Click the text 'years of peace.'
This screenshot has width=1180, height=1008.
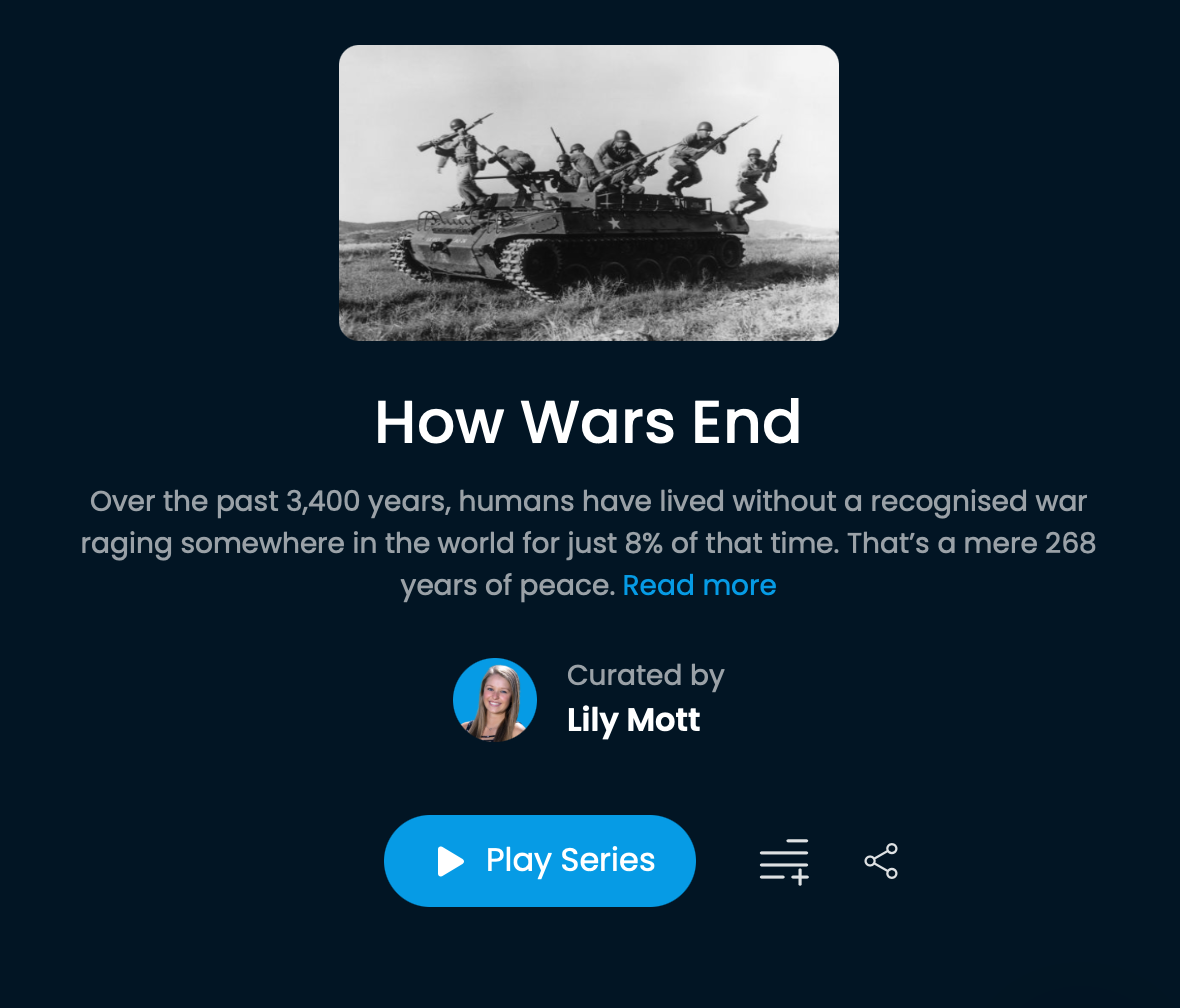pos(507,585)
